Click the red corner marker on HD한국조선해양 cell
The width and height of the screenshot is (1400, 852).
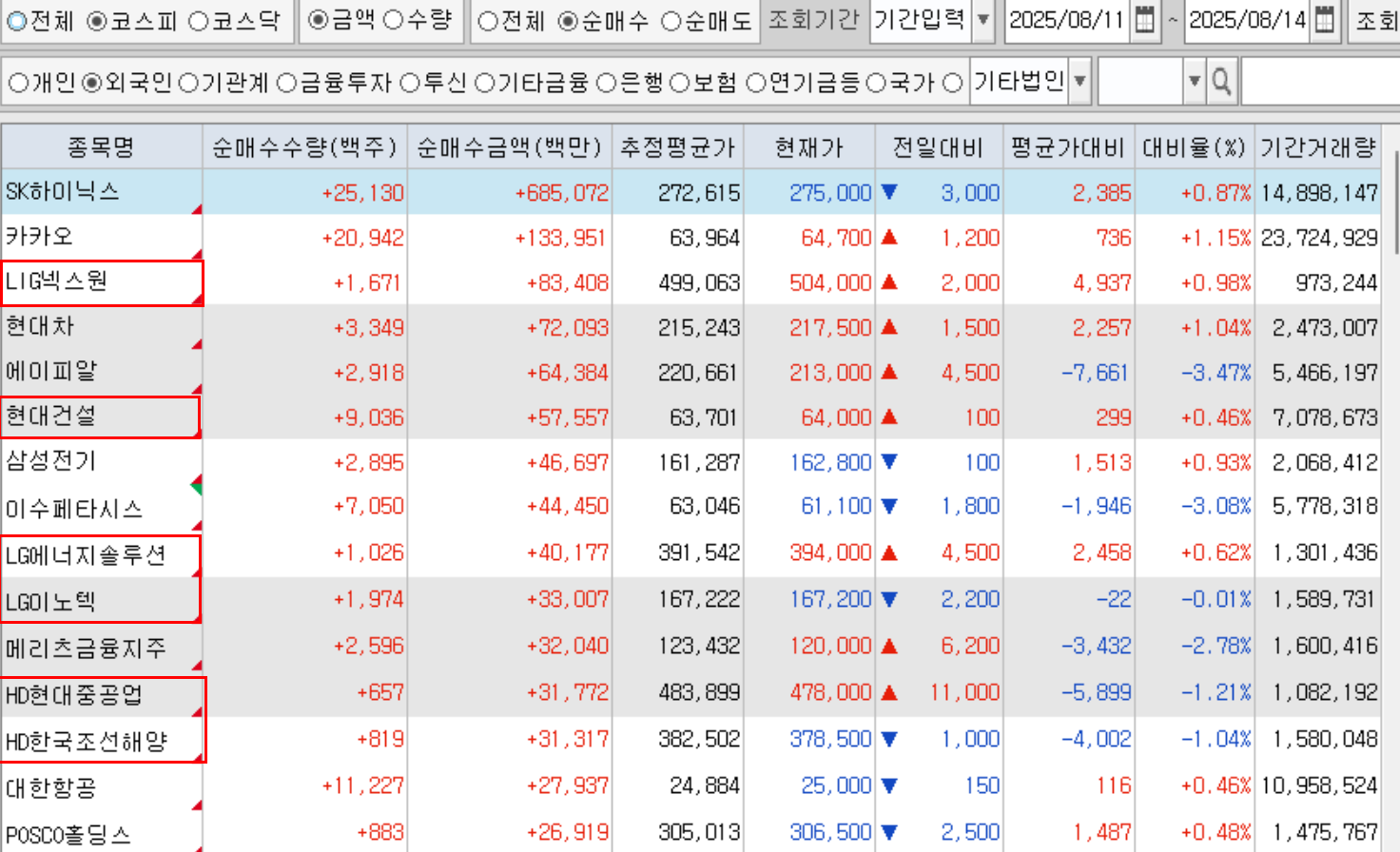[198, 757]
